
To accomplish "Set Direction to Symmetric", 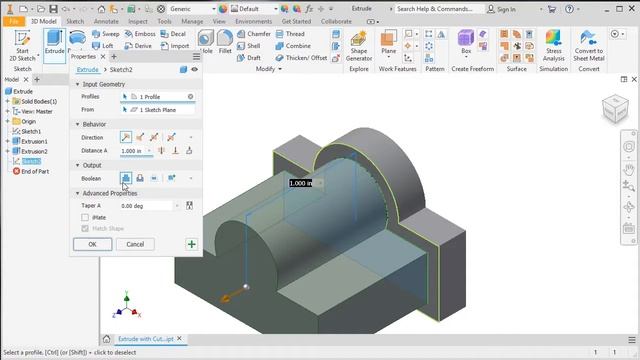I will (154, 137).
